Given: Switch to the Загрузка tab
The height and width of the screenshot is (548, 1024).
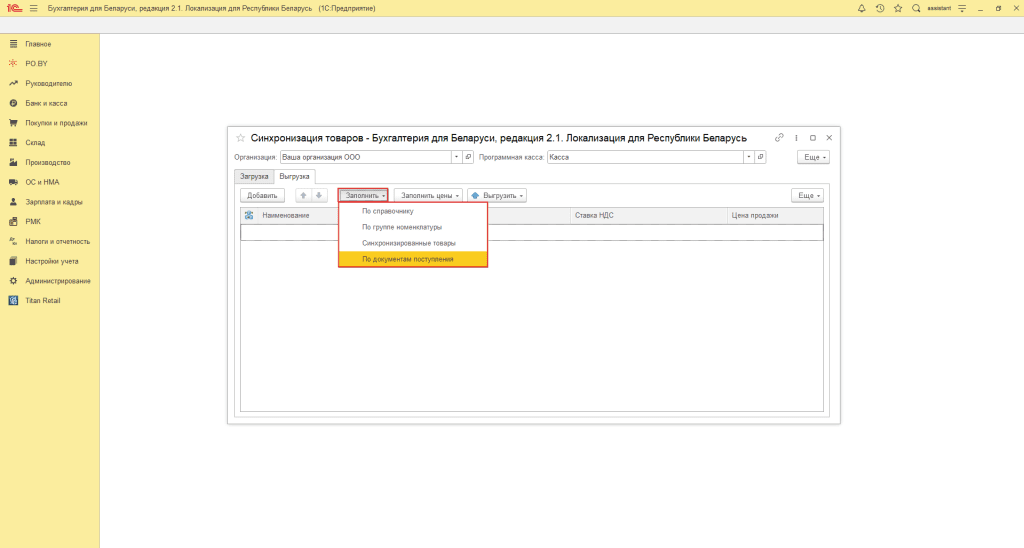Looking at the screenshot, I should tap(254, 176).
